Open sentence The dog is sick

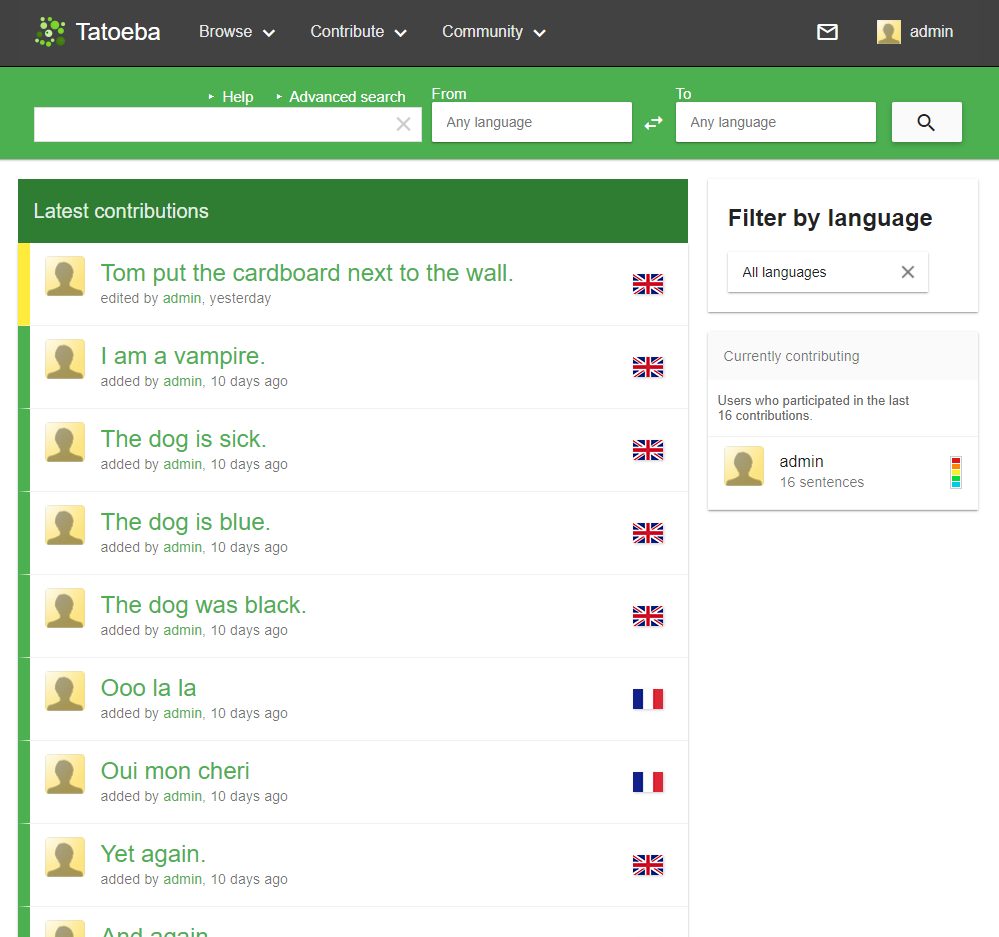[183, 439]
